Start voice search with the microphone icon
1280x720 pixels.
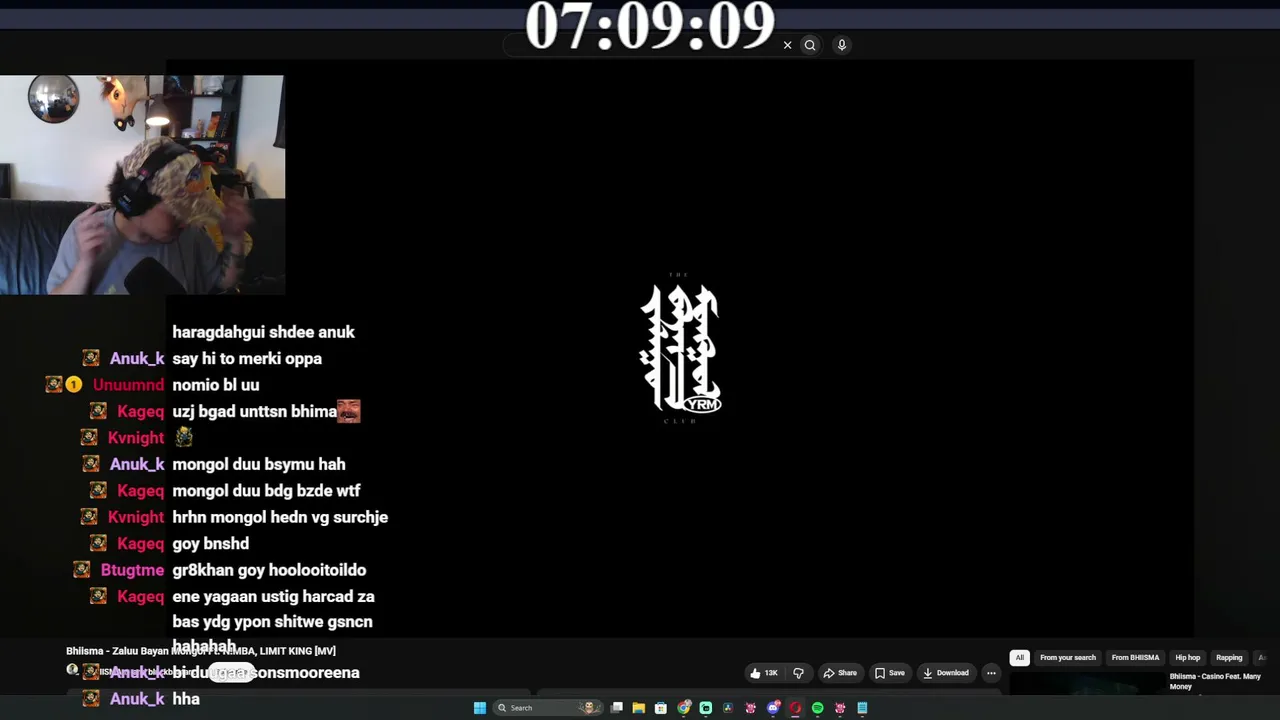click(x=842, y=45)
